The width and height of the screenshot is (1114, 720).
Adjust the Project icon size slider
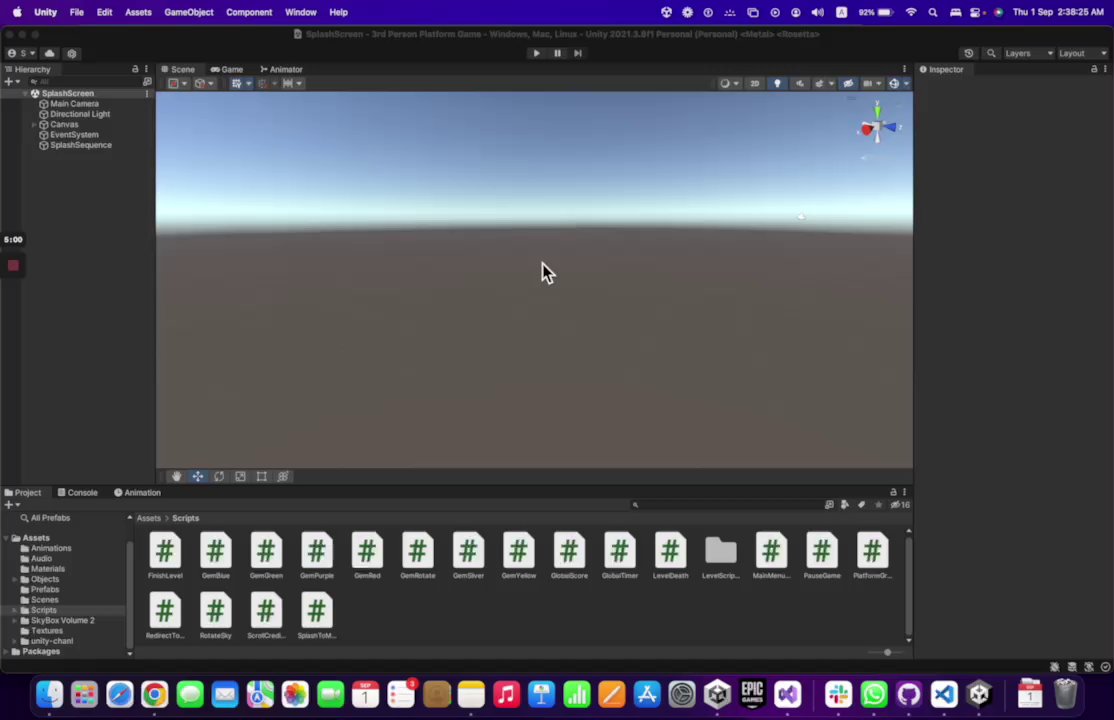pos(887,652)
